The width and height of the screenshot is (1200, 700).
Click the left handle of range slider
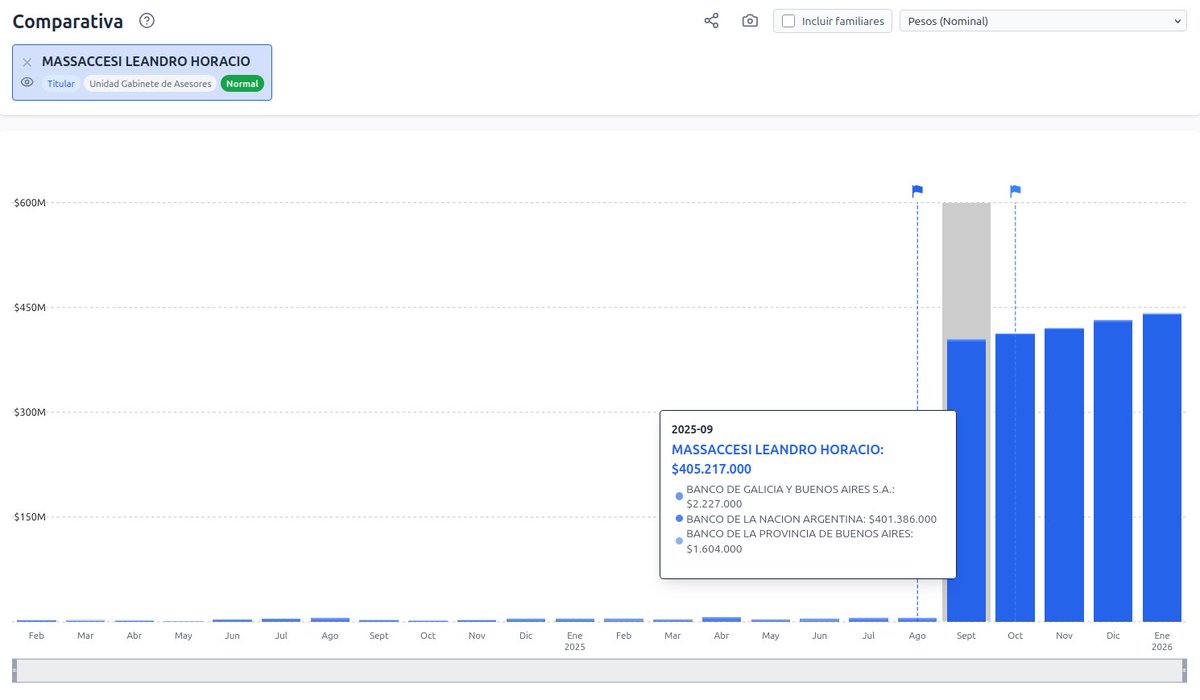tap(14, 671)
